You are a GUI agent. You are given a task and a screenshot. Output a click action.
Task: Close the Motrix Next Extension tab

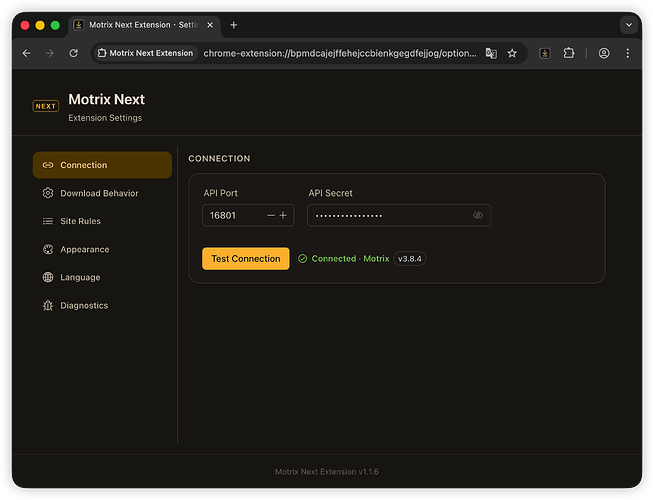210,25
